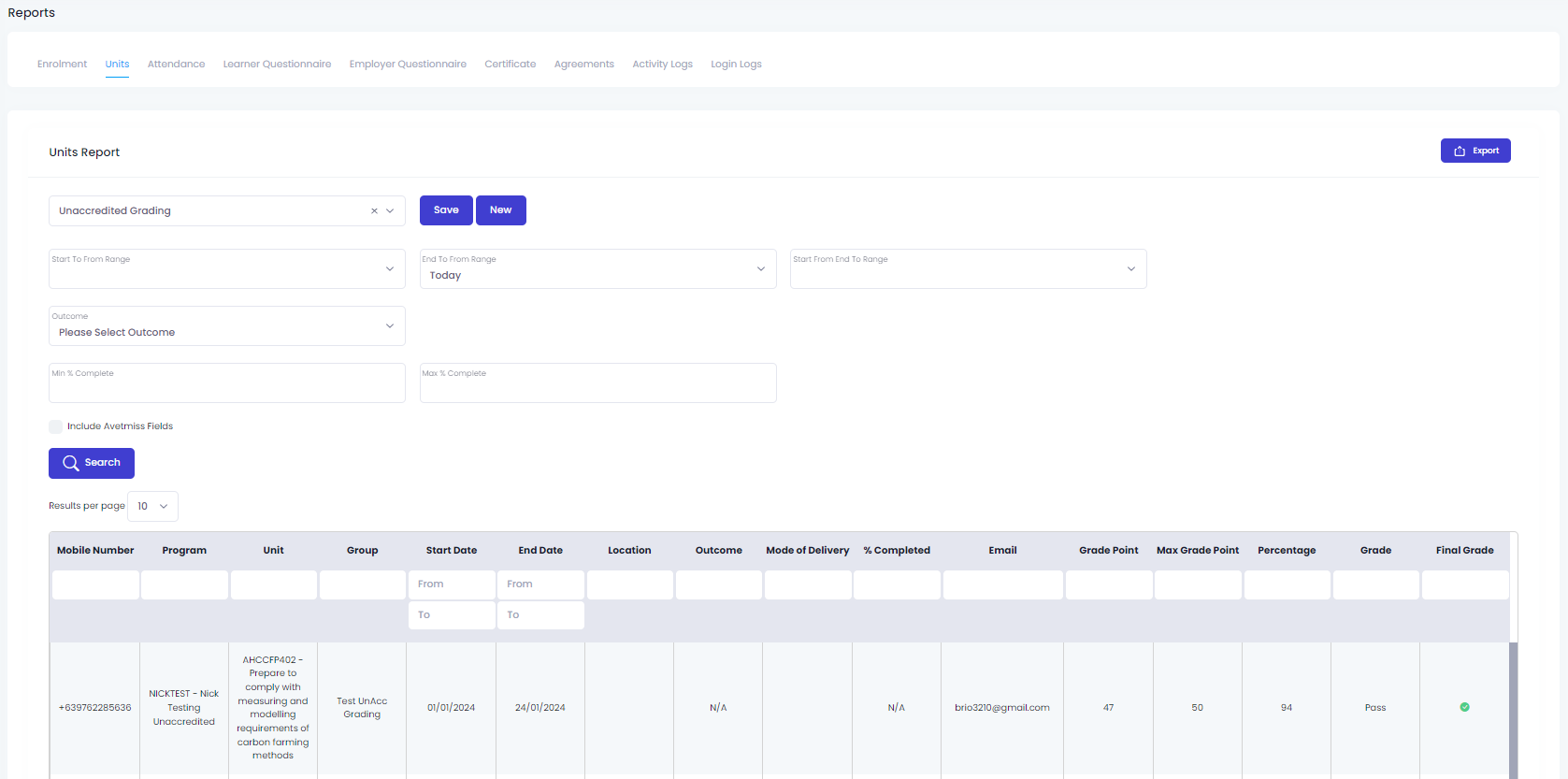Click the Start Date From filter field
1568x779 pixels.
coord(452,584)
